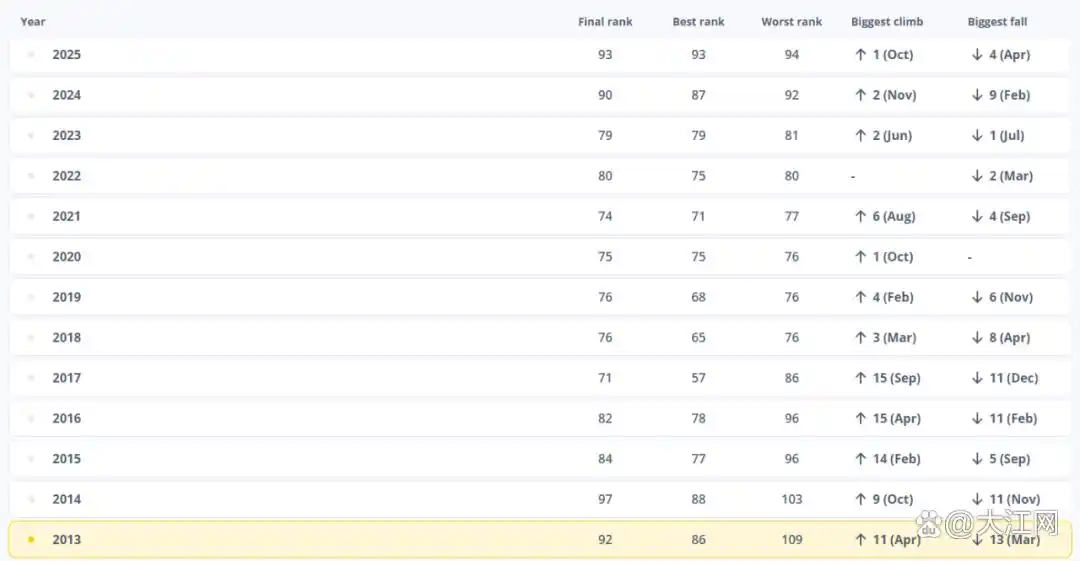Click the down arrow beside 11 (Feb) in 2016 row
The height and width of the screenshot is (561, 1080).
click(977, 418)
